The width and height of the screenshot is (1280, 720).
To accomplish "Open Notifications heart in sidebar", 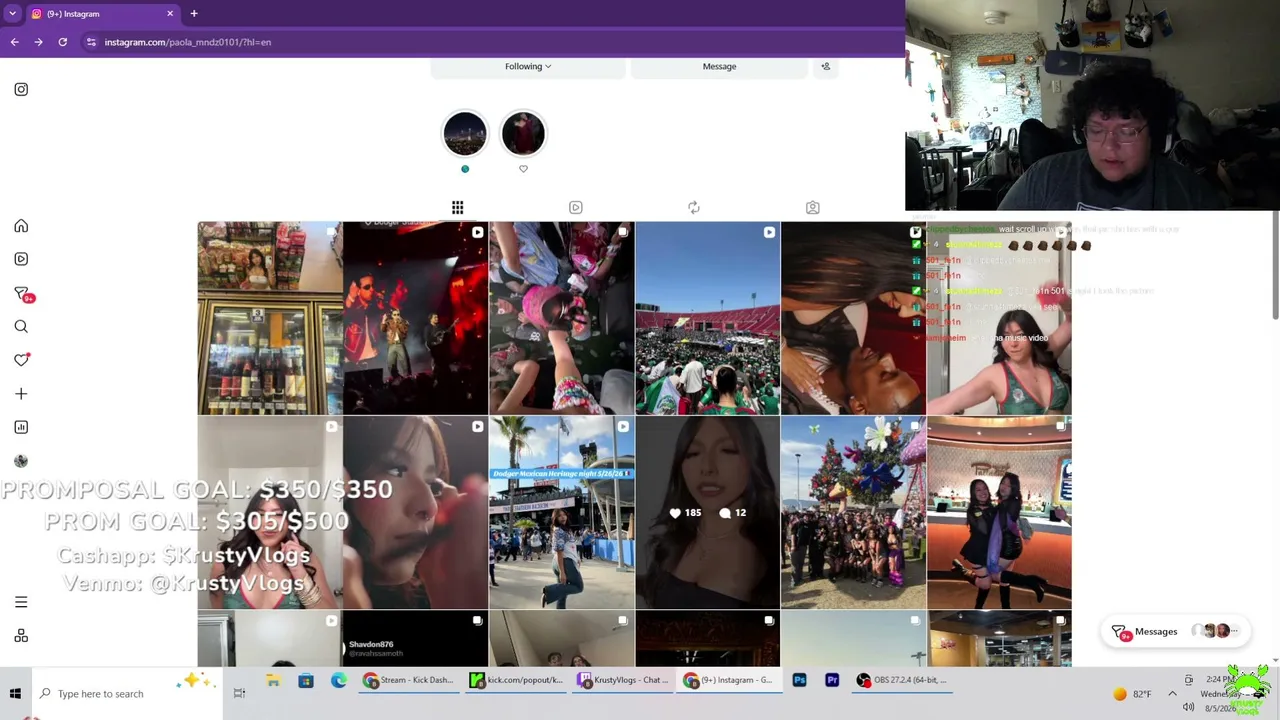I will (x=21, y=360).
